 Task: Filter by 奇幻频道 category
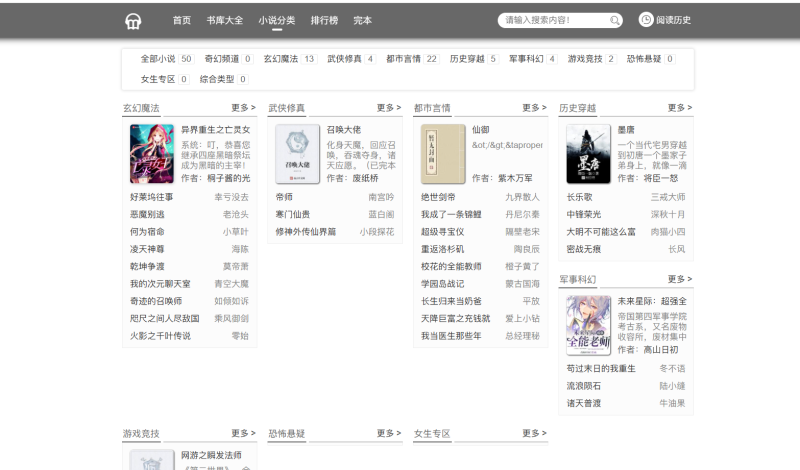tap(221, 59)
